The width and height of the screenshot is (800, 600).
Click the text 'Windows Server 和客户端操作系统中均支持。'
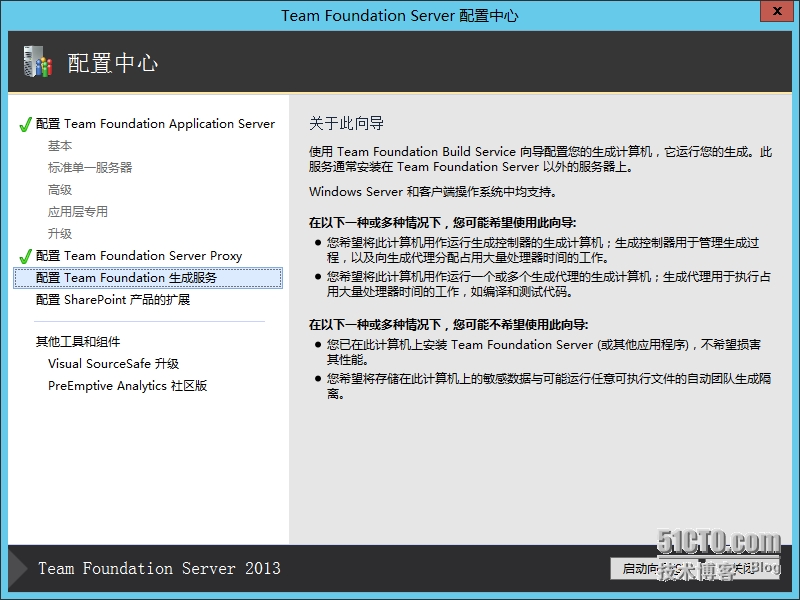tap(433, 192)
